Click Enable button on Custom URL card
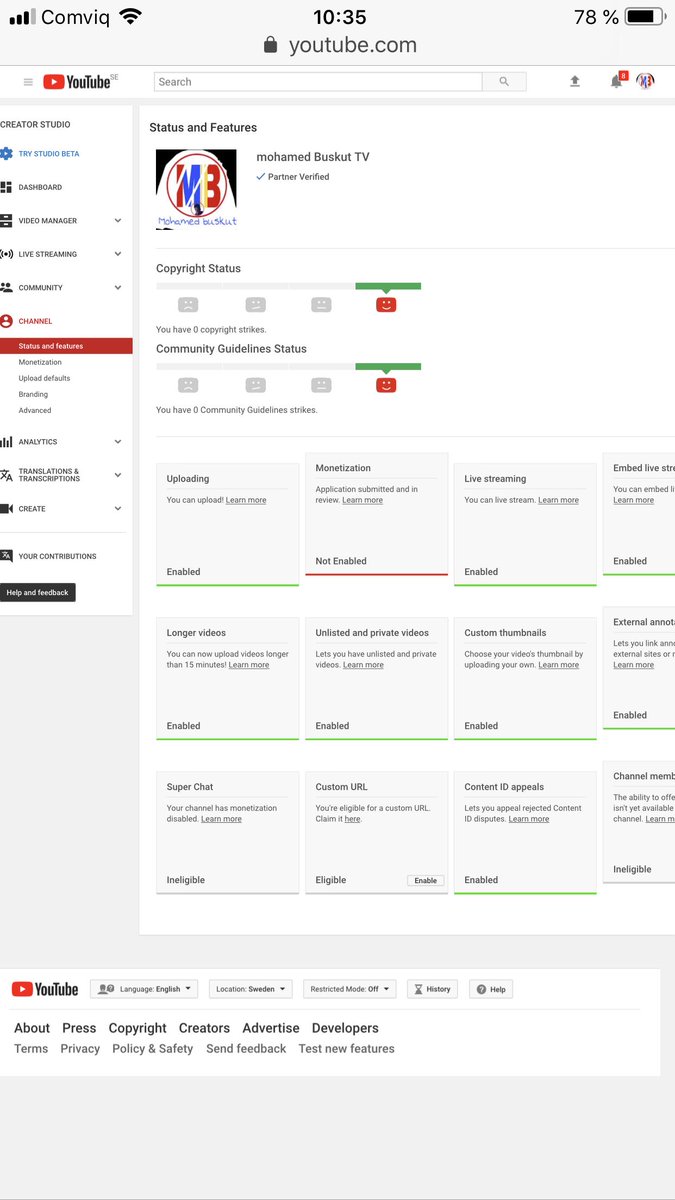This screenshot has width=675, height=1200. [426, 881]
